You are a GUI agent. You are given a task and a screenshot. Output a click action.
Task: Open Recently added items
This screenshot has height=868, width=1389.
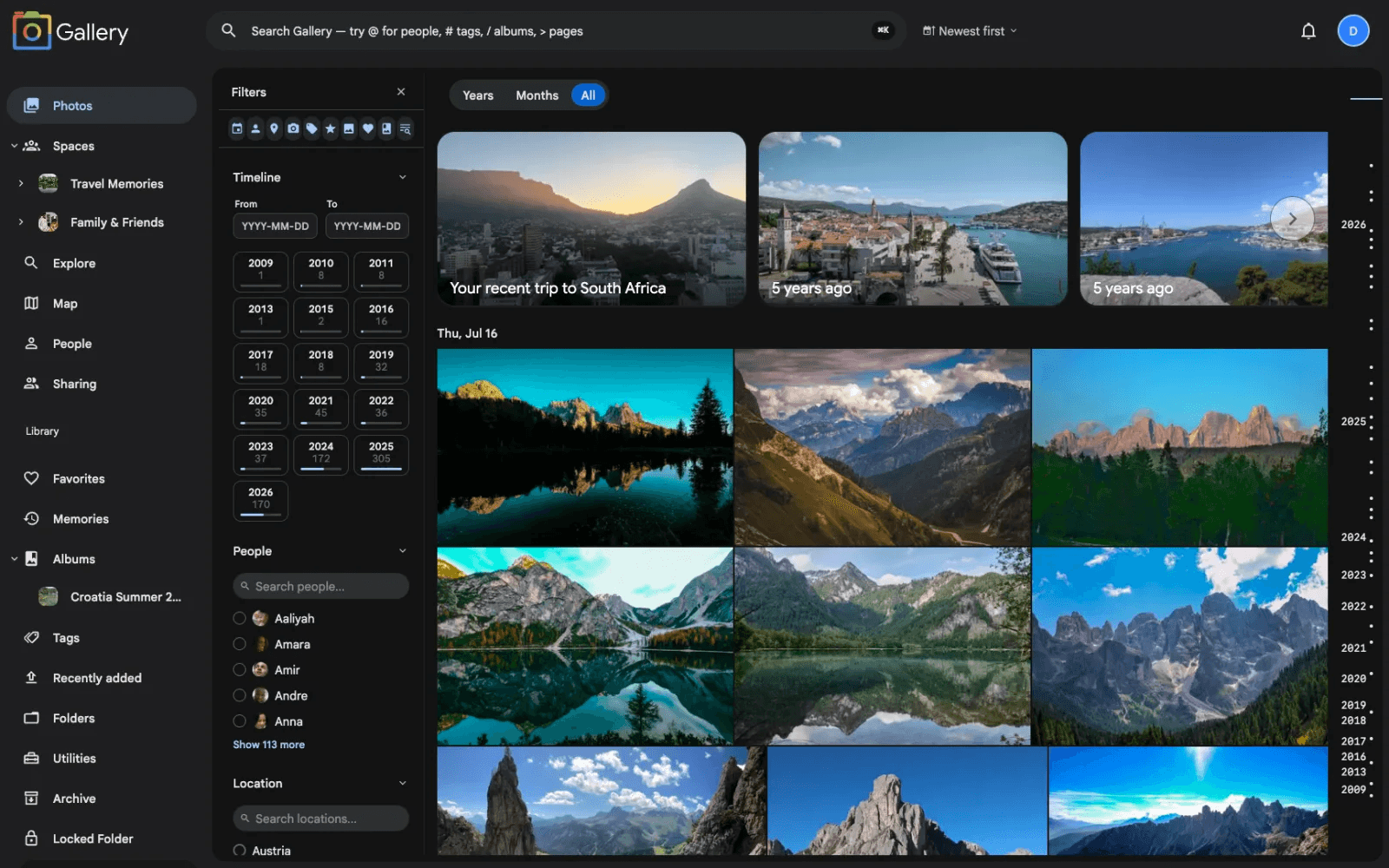102,678
